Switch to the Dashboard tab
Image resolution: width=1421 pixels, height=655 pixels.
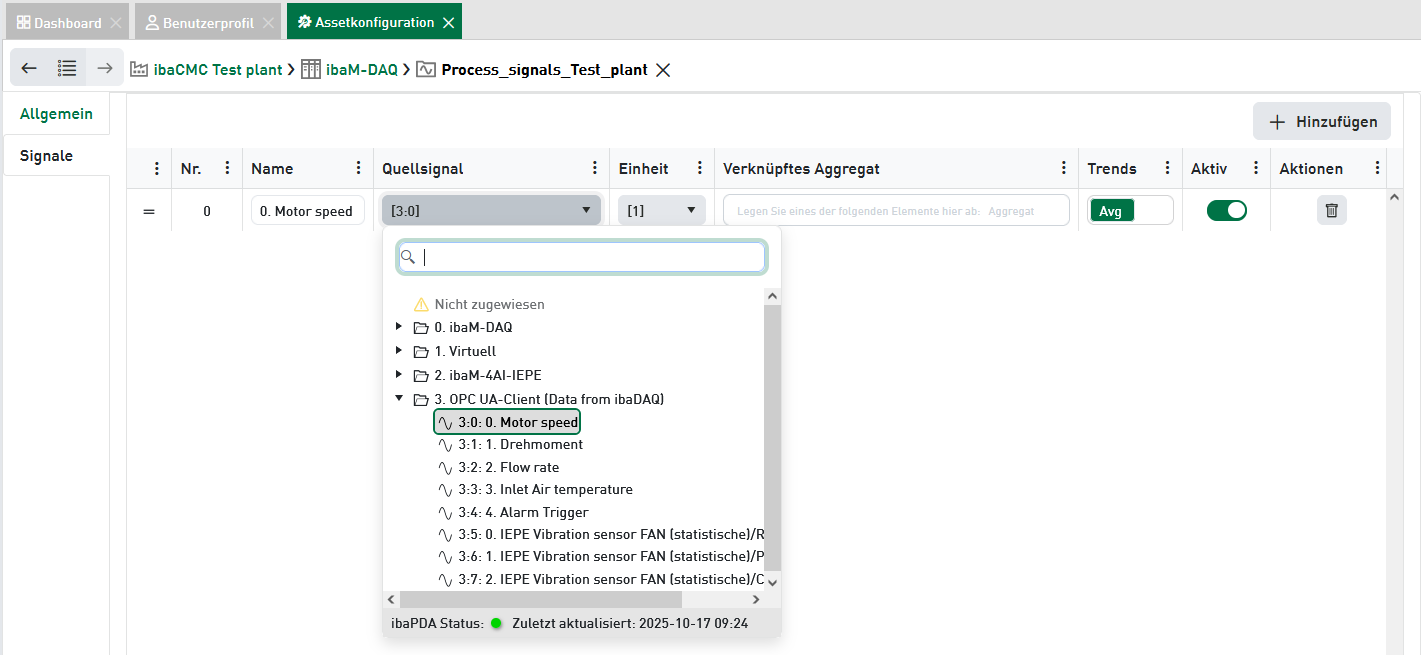(x=58, y=22)
